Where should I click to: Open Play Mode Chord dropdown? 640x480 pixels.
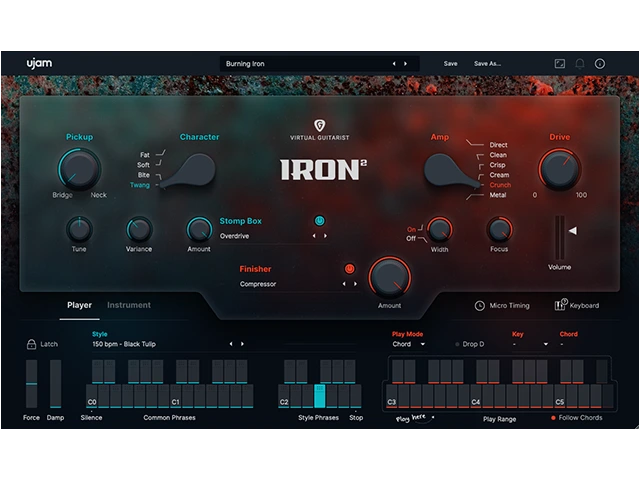point(409,344)
